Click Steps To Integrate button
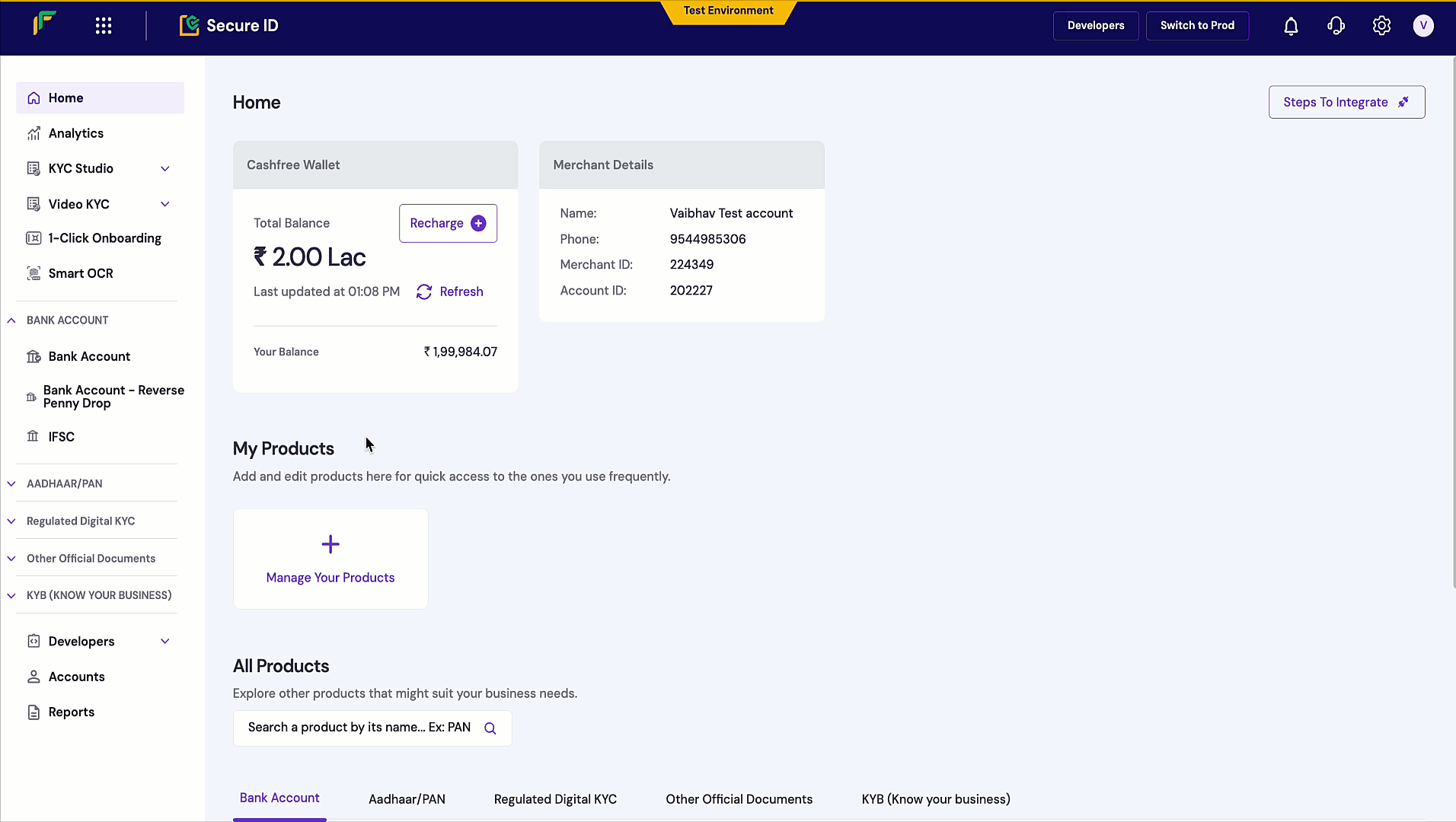Screen dimensions: 1456x822 click(1346, 102)
